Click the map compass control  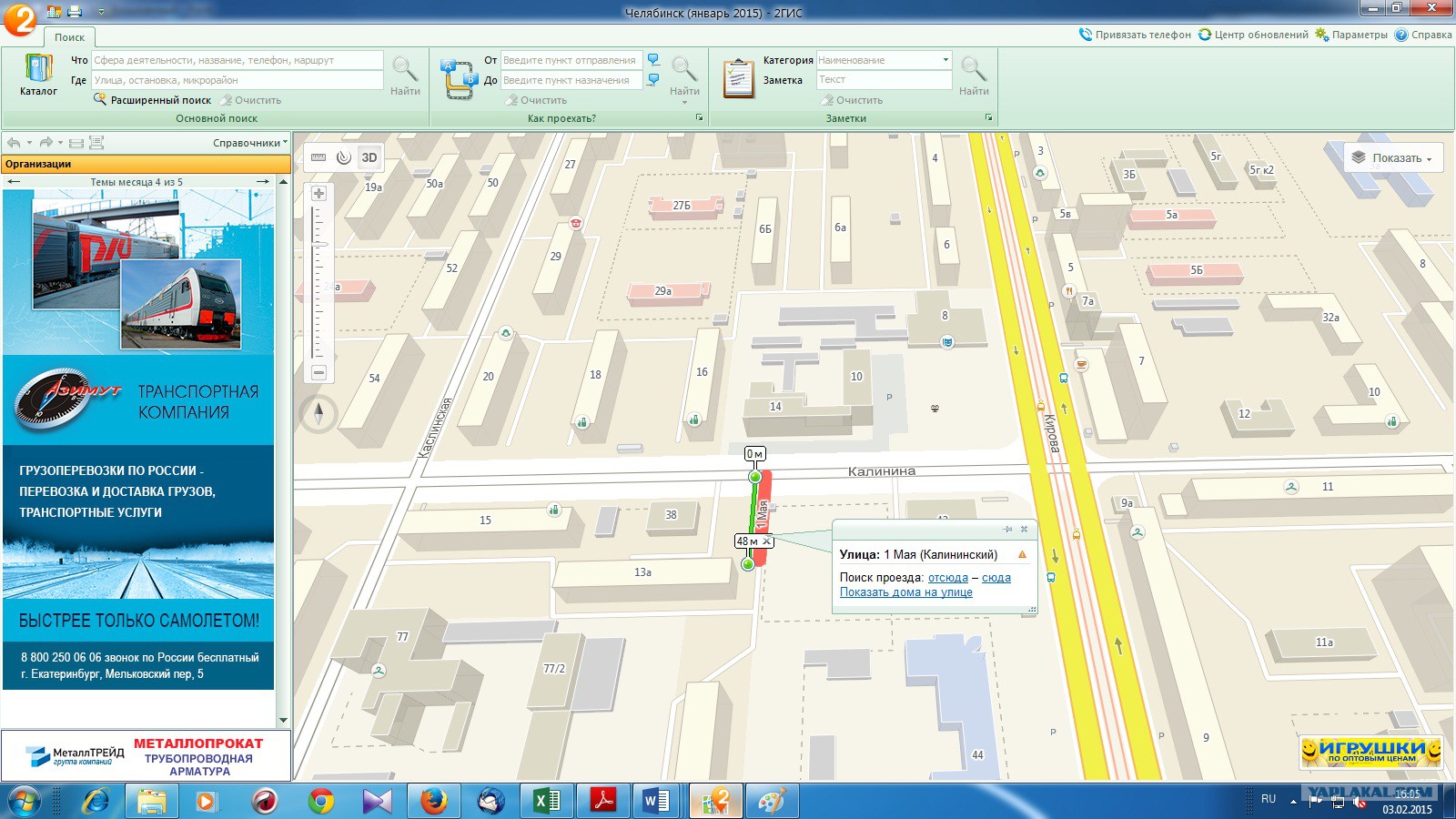click(x=318, y=414)
